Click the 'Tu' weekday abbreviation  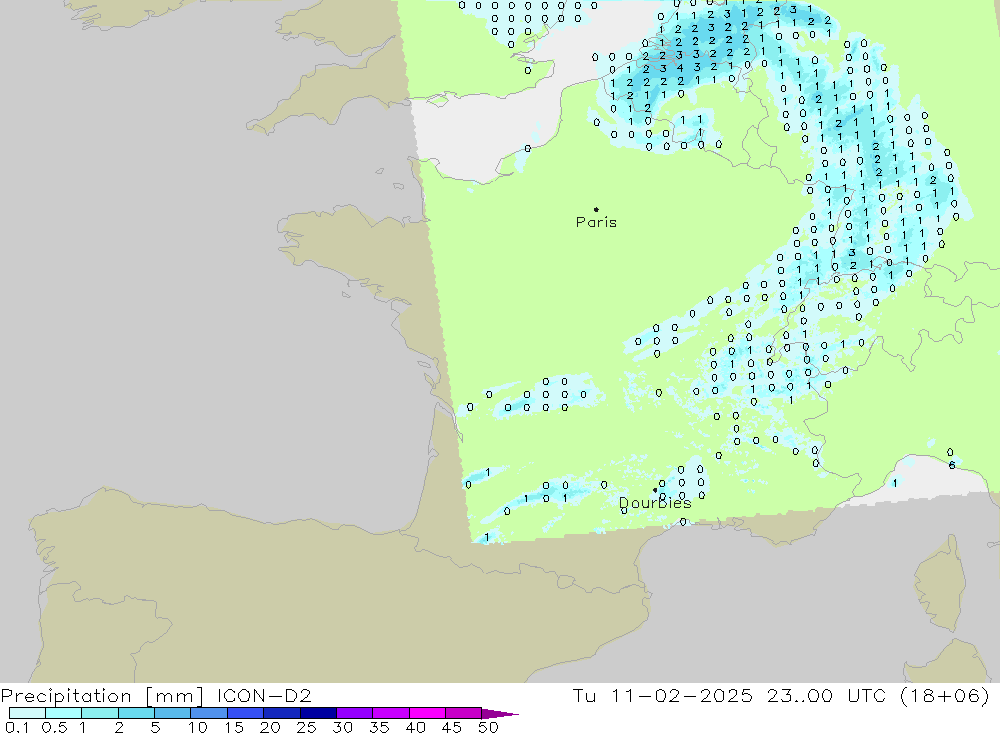click(584, 695)
